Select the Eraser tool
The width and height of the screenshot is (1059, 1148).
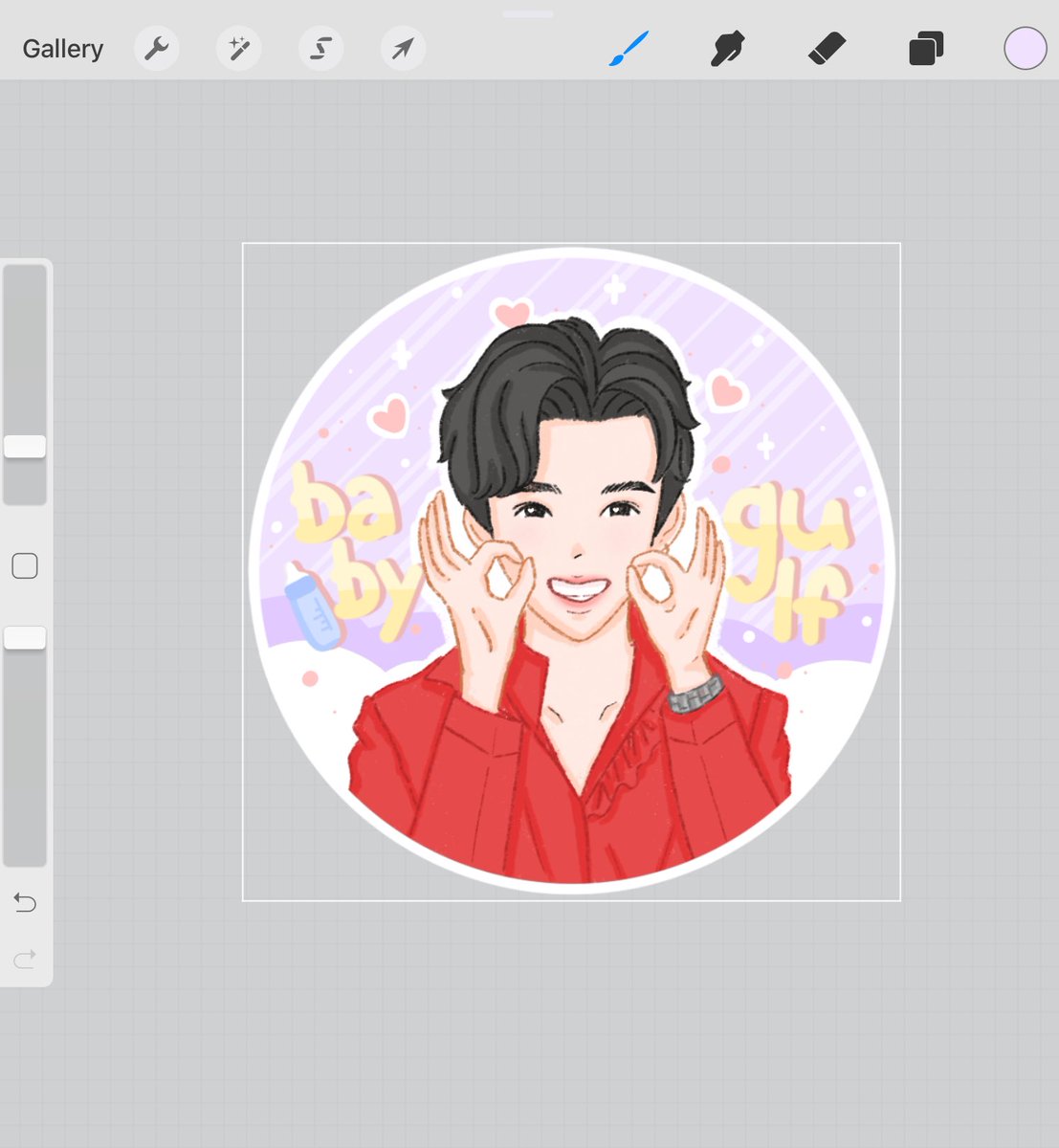click(827, 48)
